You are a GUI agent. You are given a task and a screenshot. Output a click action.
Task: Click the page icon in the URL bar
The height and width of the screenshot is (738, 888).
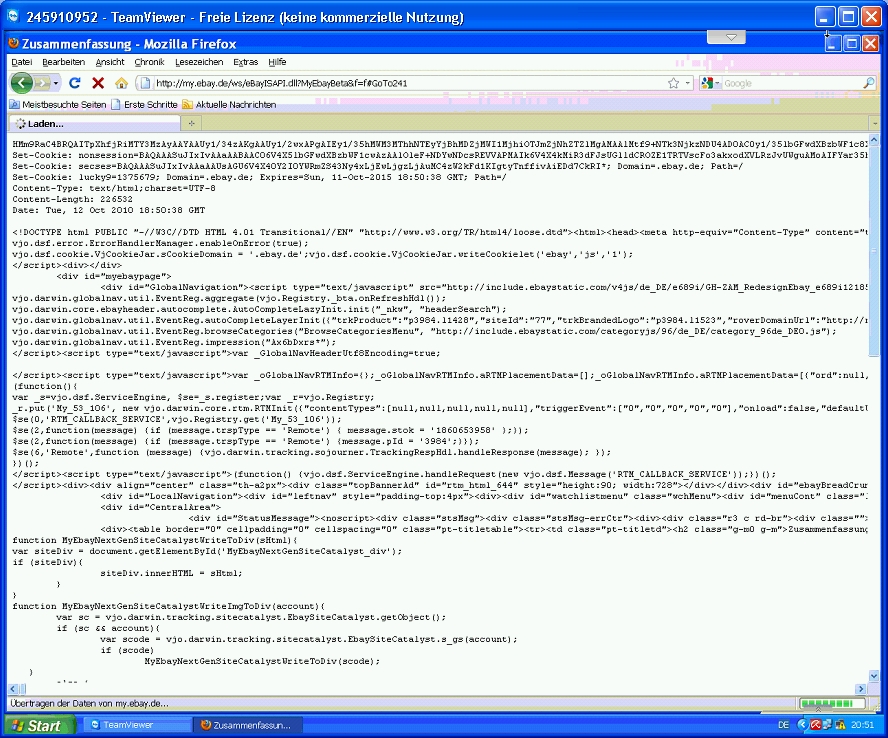(x=145, y=83)
